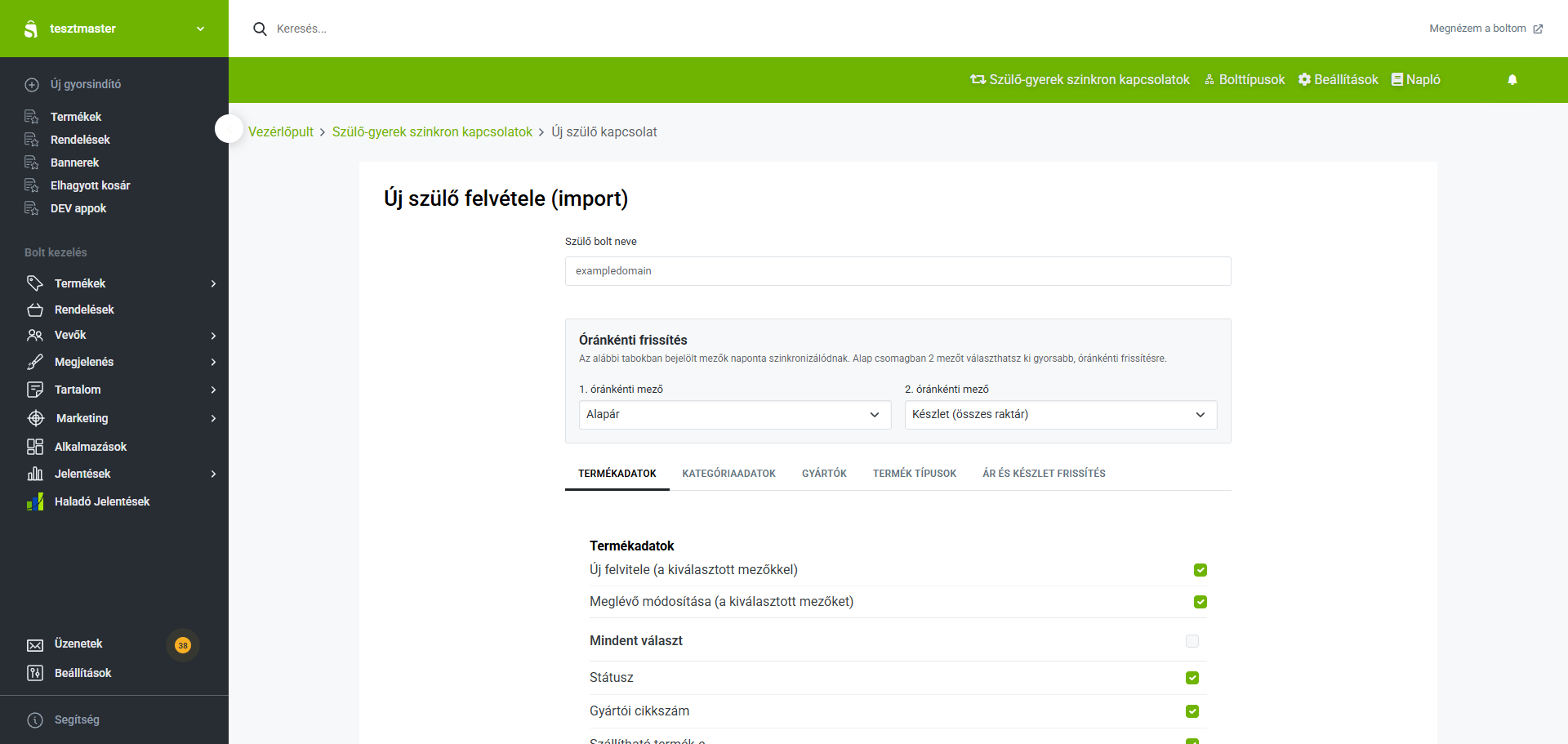Open Napló in the green bar
The height and width of the screenshot is (744, 1568).
[1416, 80]
